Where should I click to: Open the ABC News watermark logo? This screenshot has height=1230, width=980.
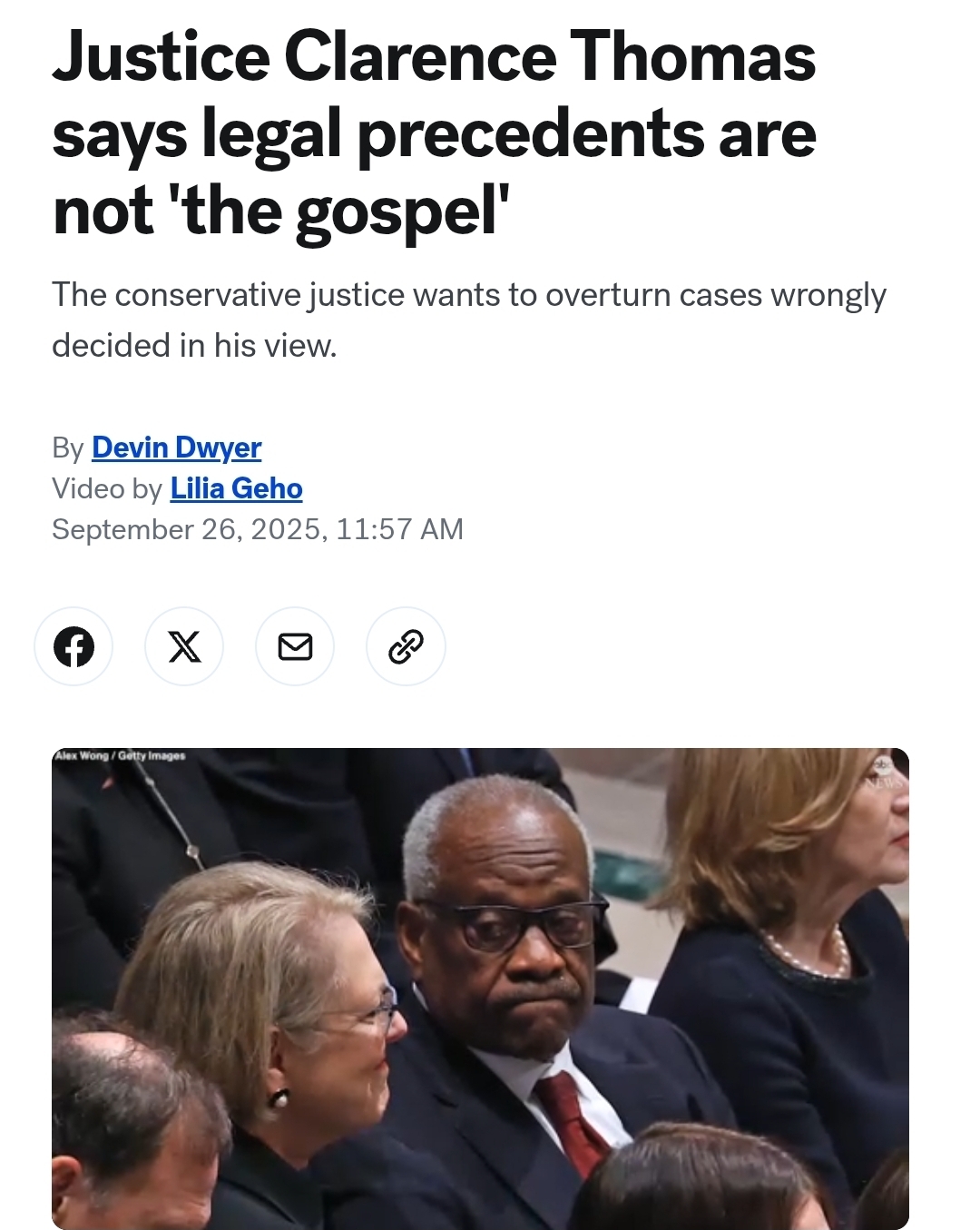[x=884, y=772]
